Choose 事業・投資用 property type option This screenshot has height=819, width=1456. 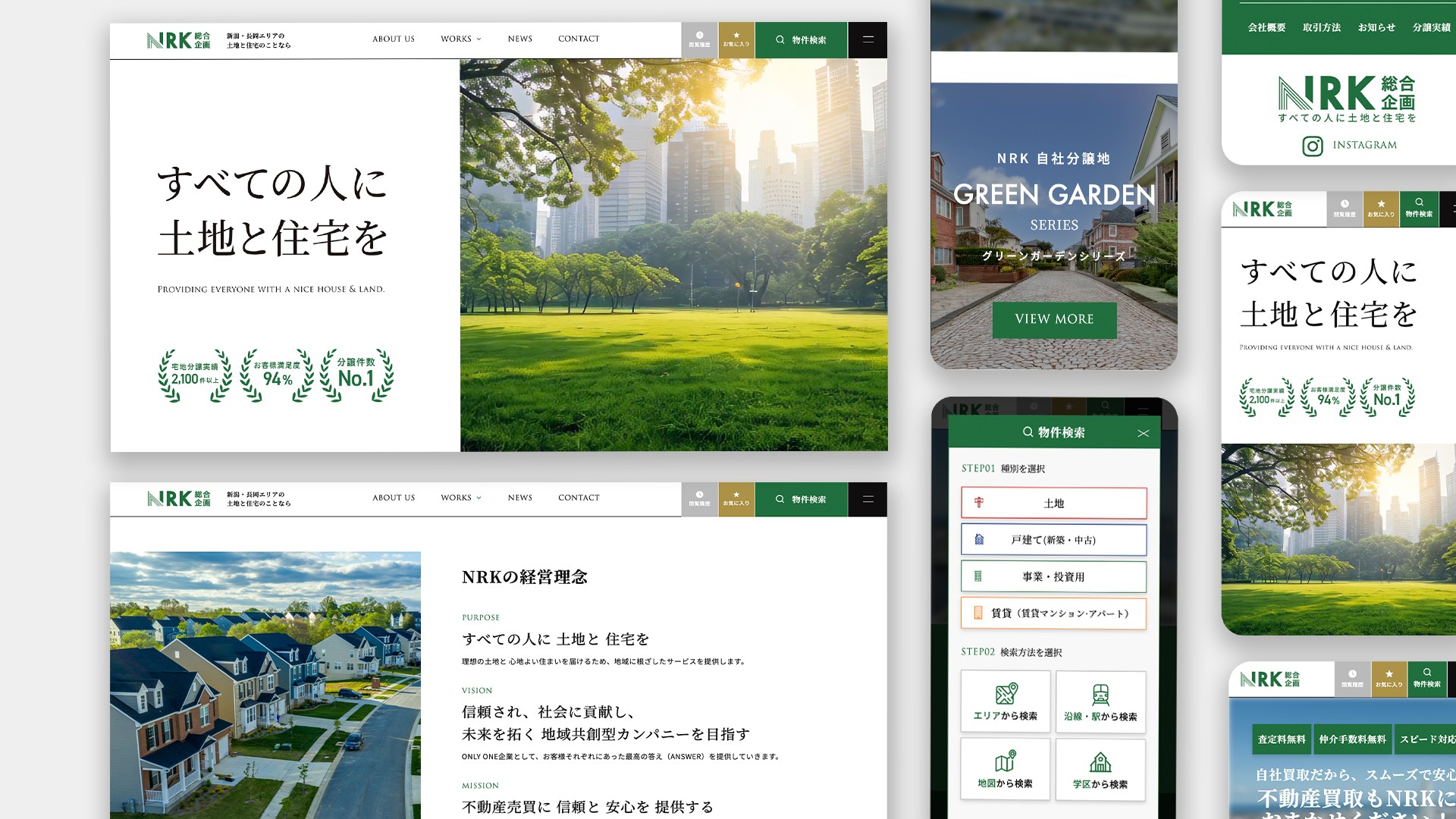click(1053, 577)
